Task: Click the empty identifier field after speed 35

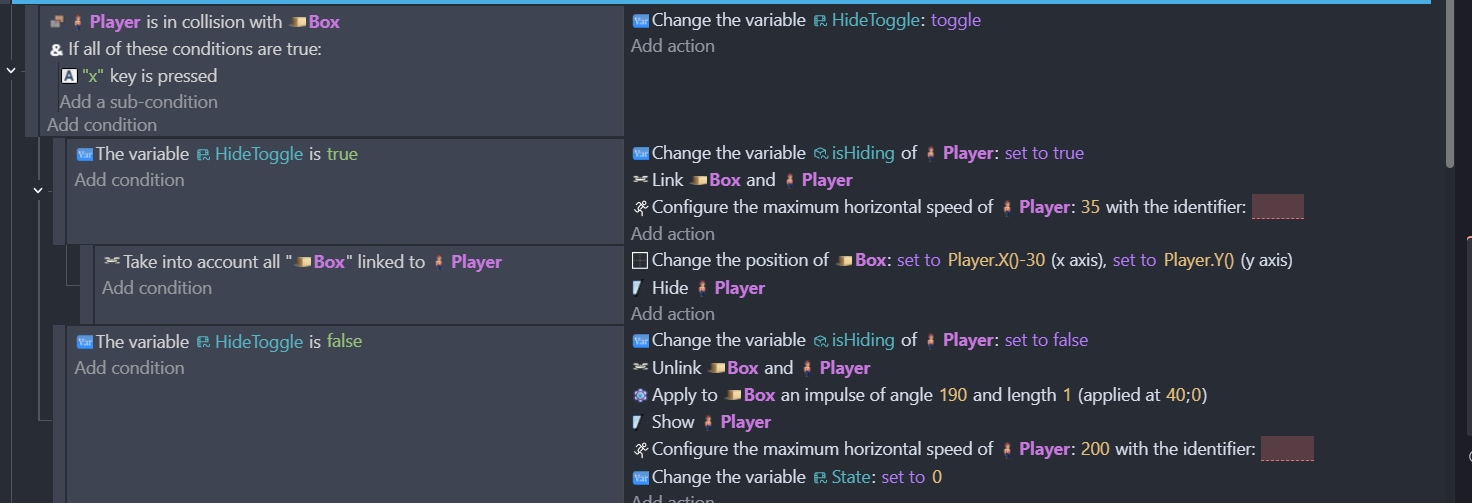Action: 1277,207
